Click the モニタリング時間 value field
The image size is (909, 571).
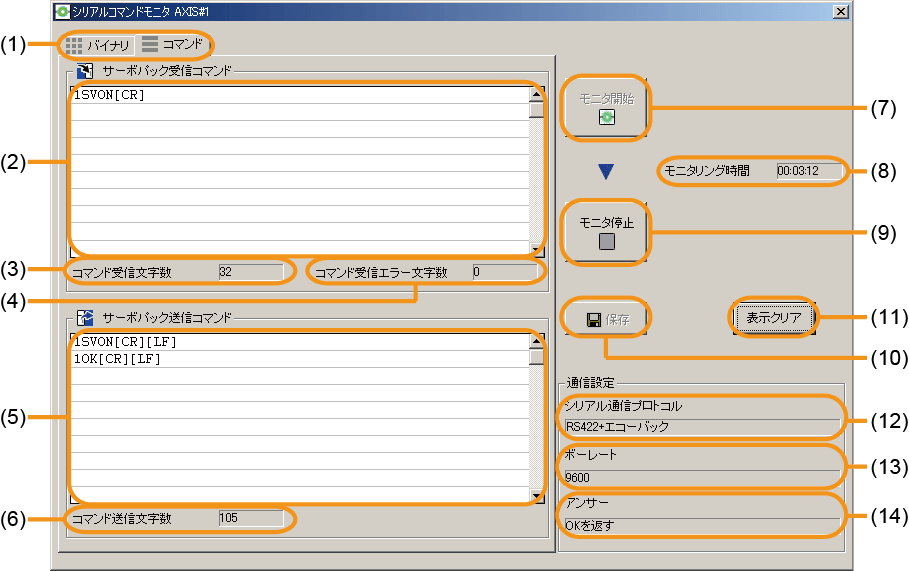pyautogui.click(x=807, y=171)
